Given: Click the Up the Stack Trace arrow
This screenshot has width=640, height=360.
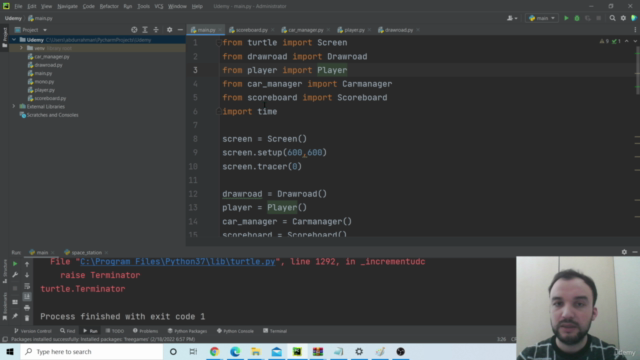Looking at the screenshot, I should [27, 264].
